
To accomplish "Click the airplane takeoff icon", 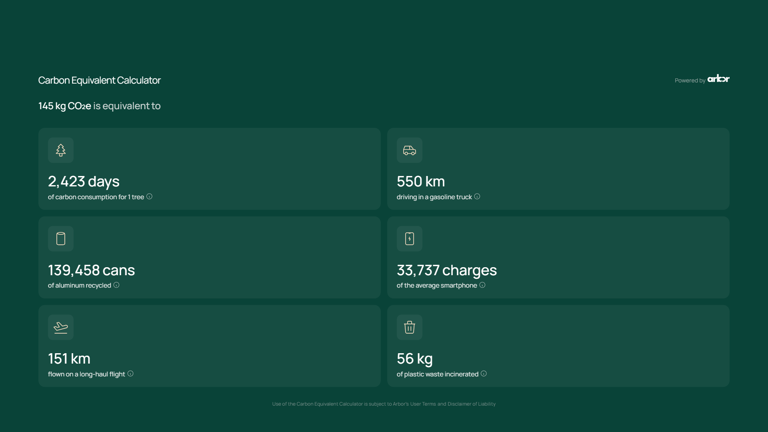I will click(61, 327).
